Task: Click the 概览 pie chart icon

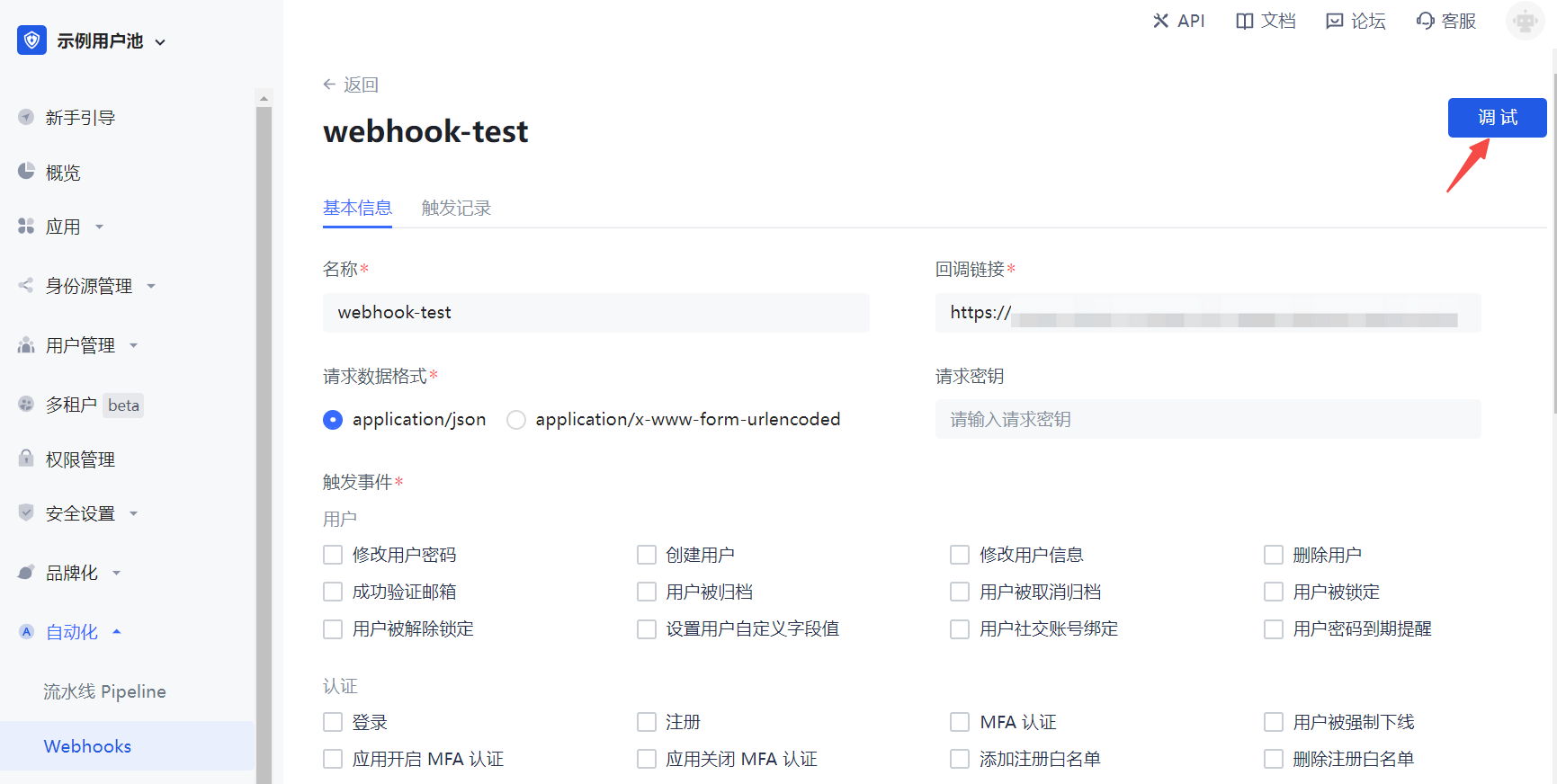Action: [26, 172]
